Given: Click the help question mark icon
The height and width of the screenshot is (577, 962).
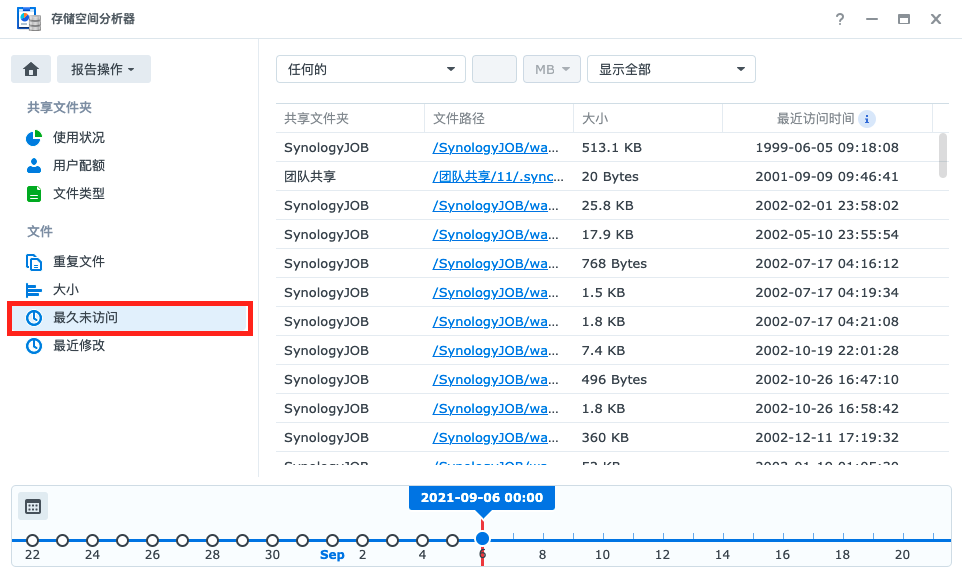Looking at the screenshot, I should [x=839, y=18].
